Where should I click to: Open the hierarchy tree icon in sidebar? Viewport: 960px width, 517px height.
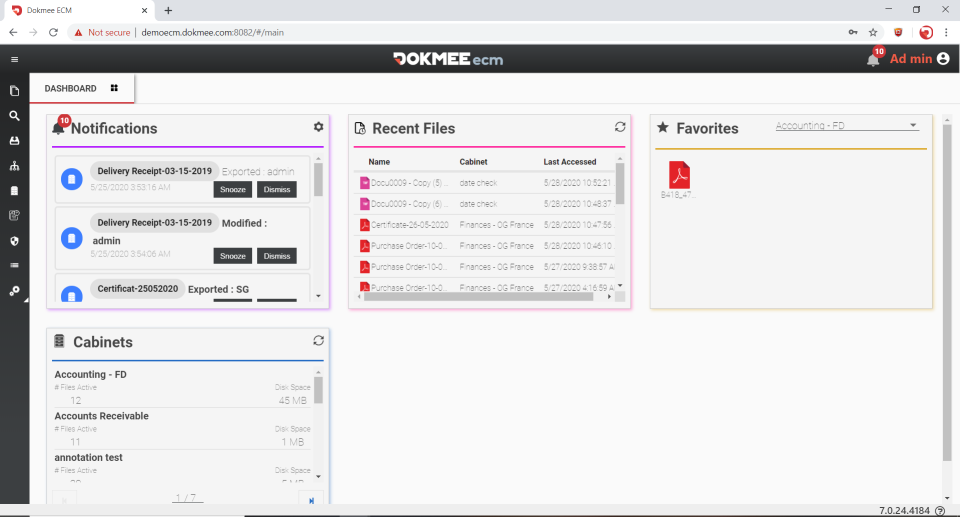14,166
